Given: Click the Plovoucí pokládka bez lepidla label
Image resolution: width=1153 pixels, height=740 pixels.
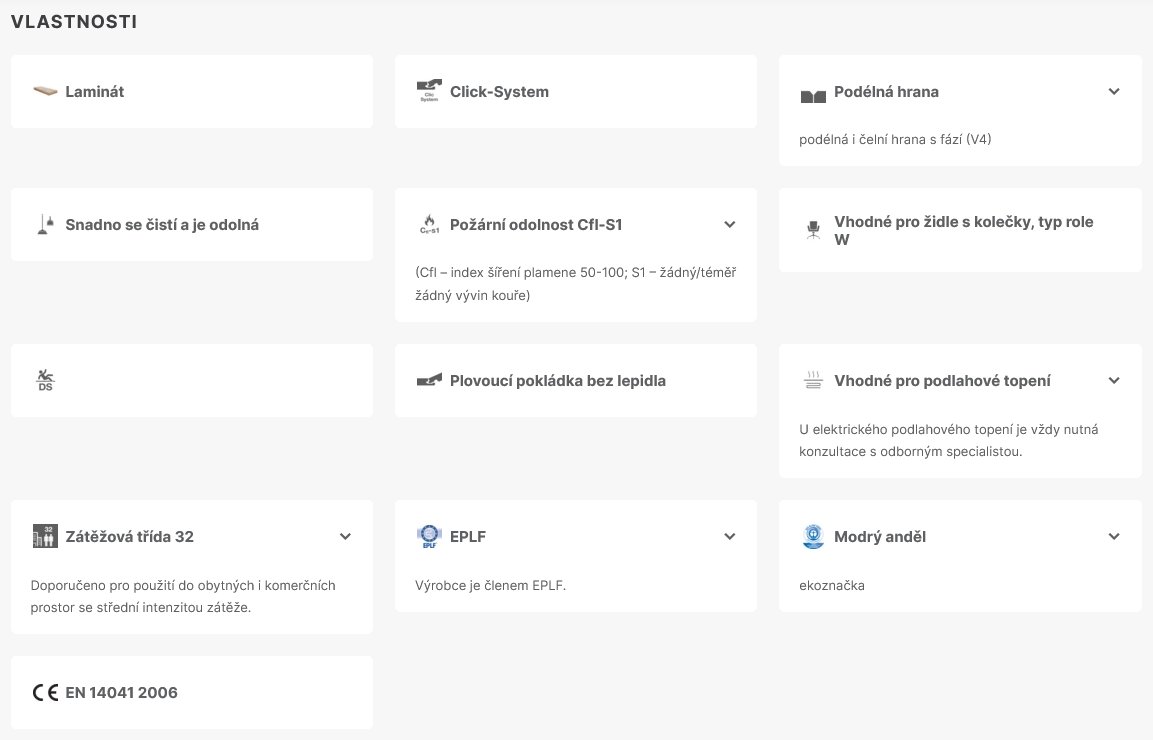Looking at the screenshot, I should coord(557,381).
